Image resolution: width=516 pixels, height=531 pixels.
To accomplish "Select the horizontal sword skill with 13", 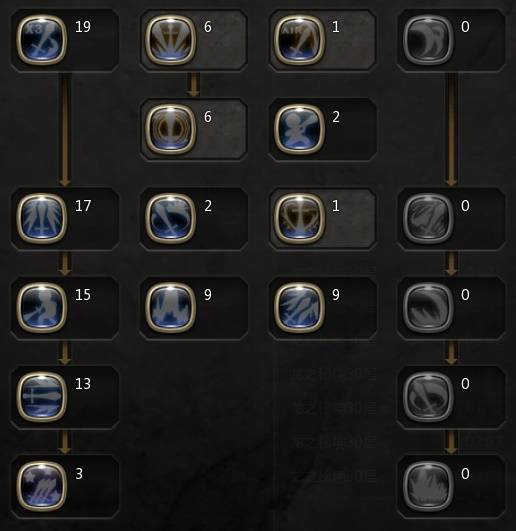I will pos(42,397).
